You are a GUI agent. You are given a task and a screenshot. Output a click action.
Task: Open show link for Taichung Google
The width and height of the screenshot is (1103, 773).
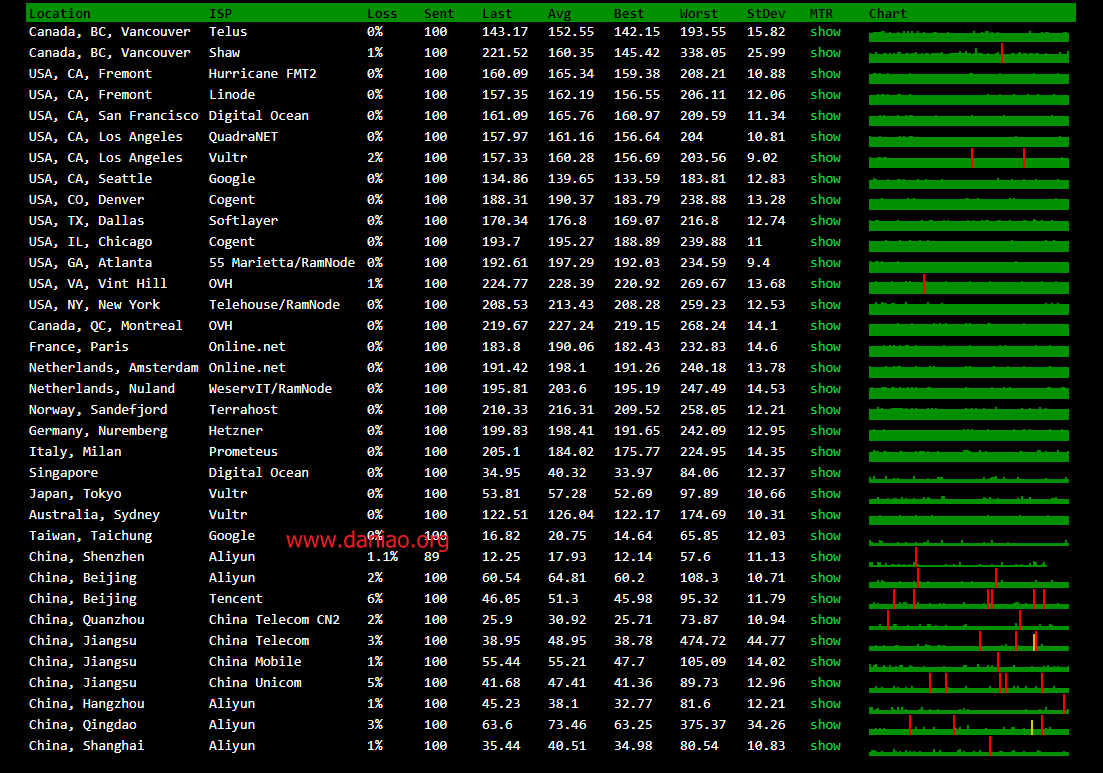825,536
